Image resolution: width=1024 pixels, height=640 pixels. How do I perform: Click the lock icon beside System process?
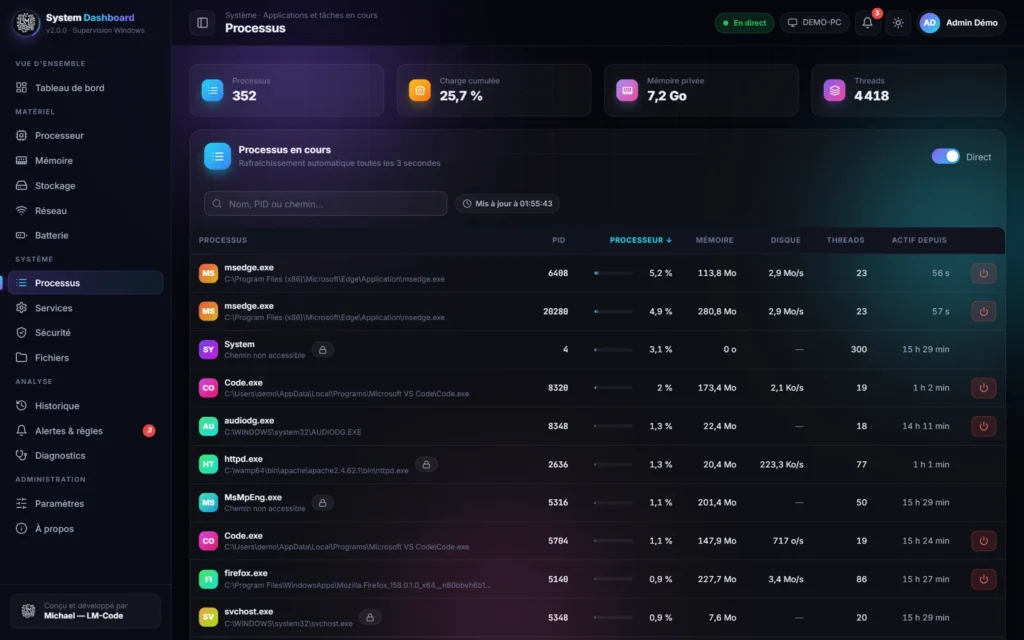point(323,350)
